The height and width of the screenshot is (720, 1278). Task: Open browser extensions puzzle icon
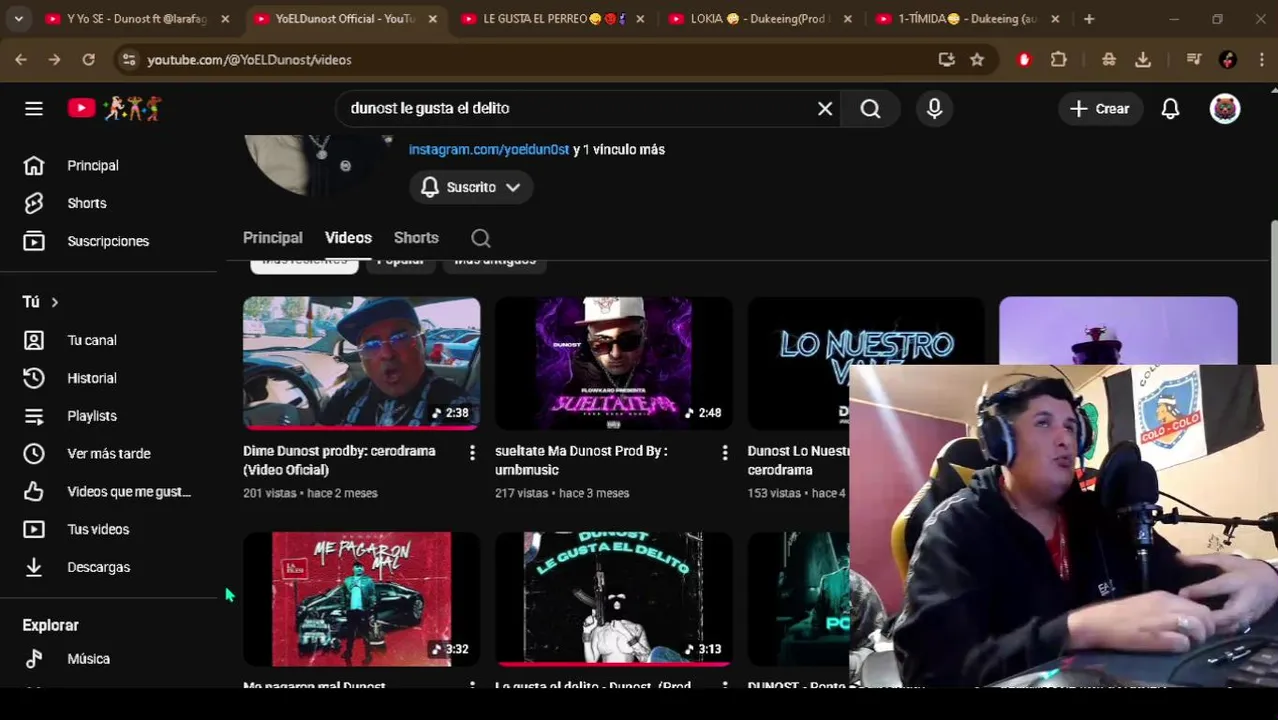[1058, 60]
